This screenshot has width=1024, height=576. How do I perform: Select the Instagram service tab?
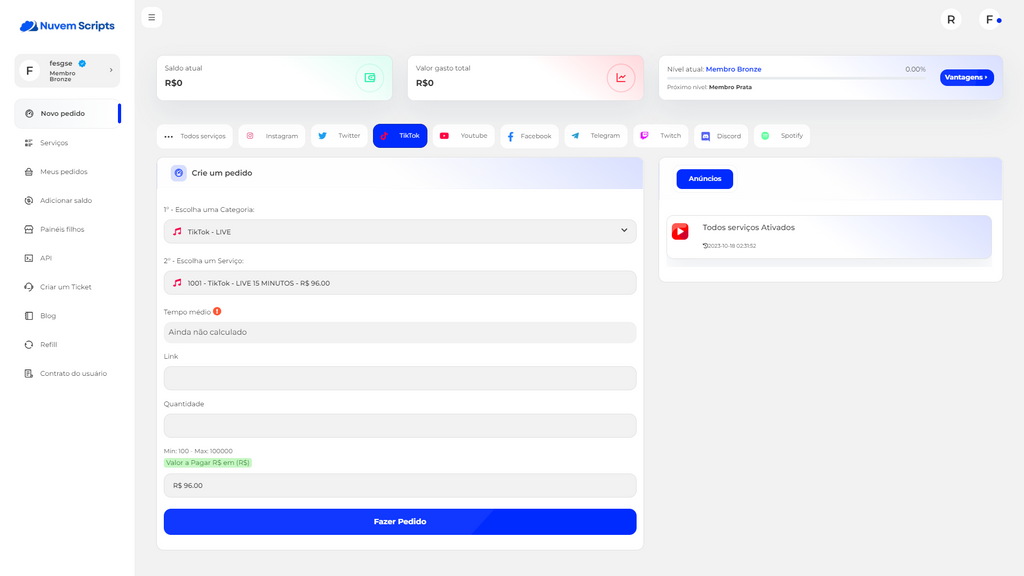click(272, 136)
